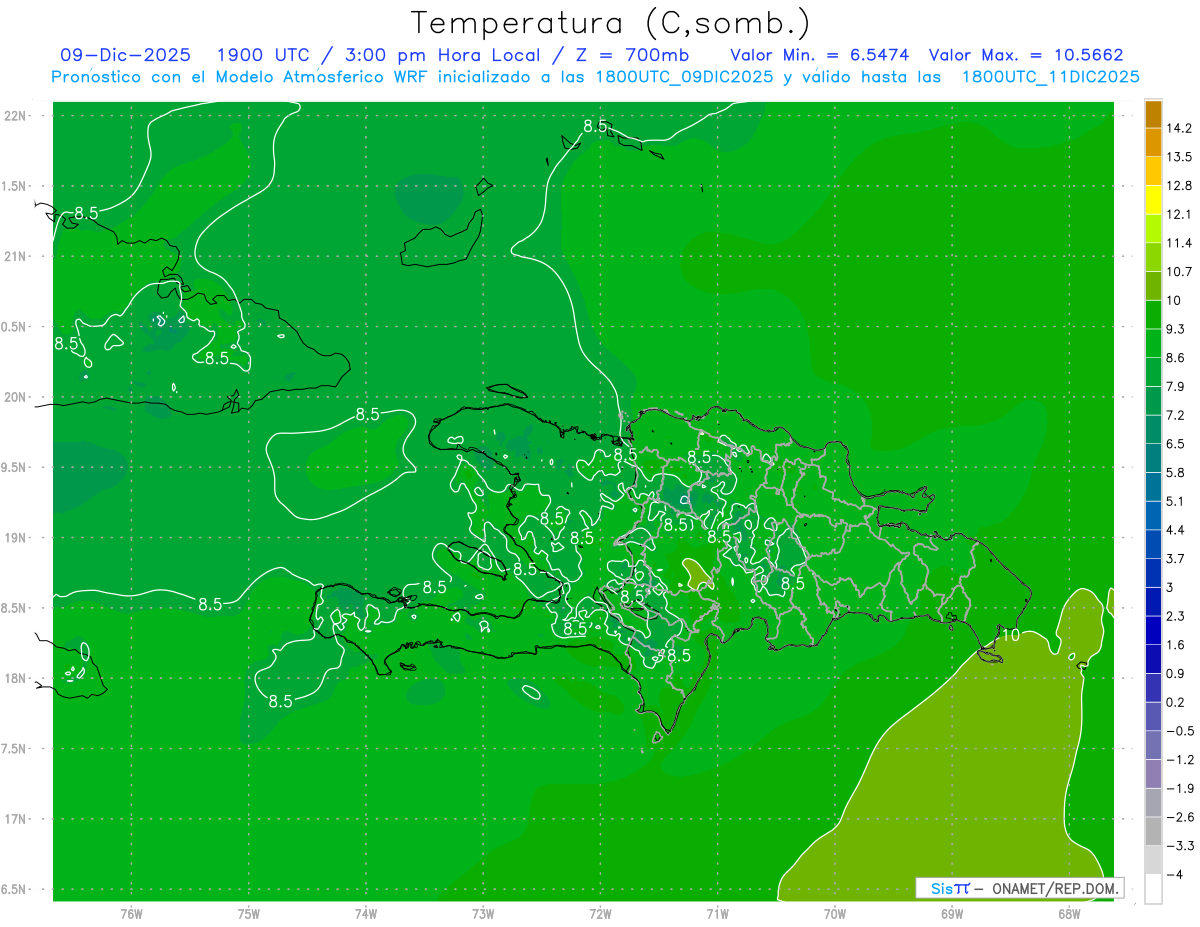Click the yellow swatch between 12.1 and 12.8
This screenshot has width=1200, height=927.
click(1153, 200)
